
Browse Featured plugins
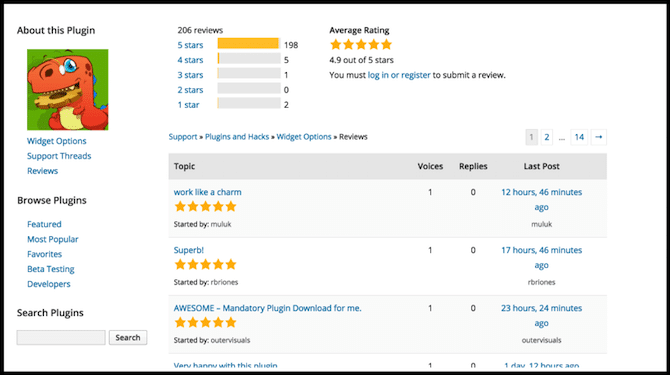pos(44,224)
